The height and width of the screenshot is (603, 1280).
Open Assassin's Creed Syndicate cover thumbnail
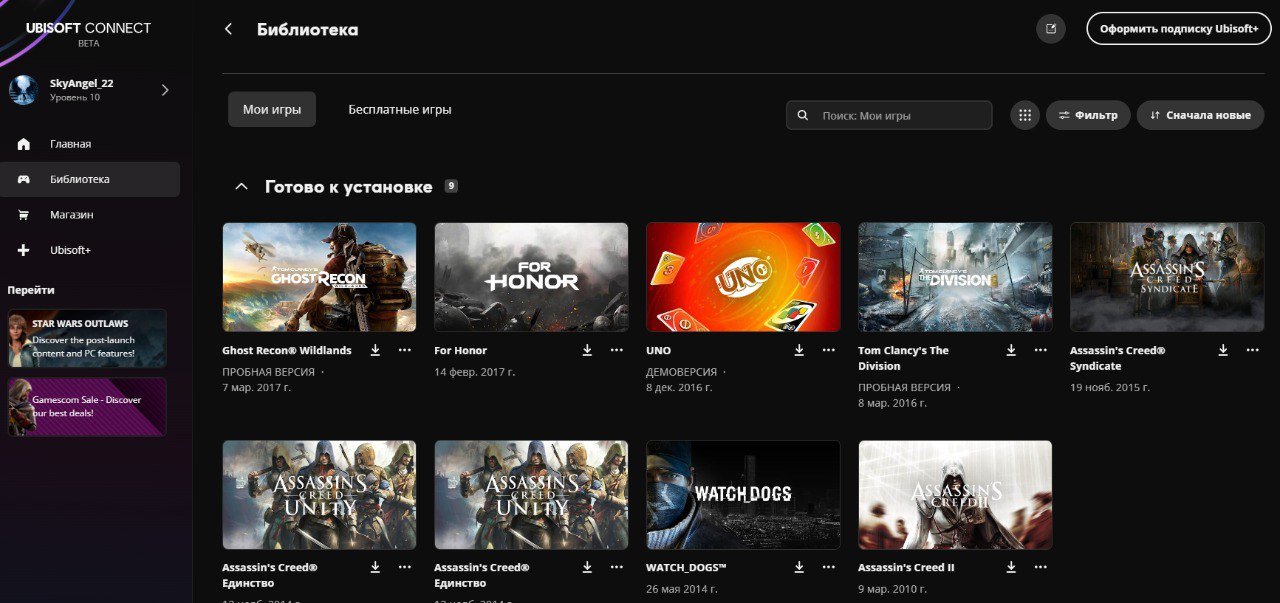(x=1167, y=277)
